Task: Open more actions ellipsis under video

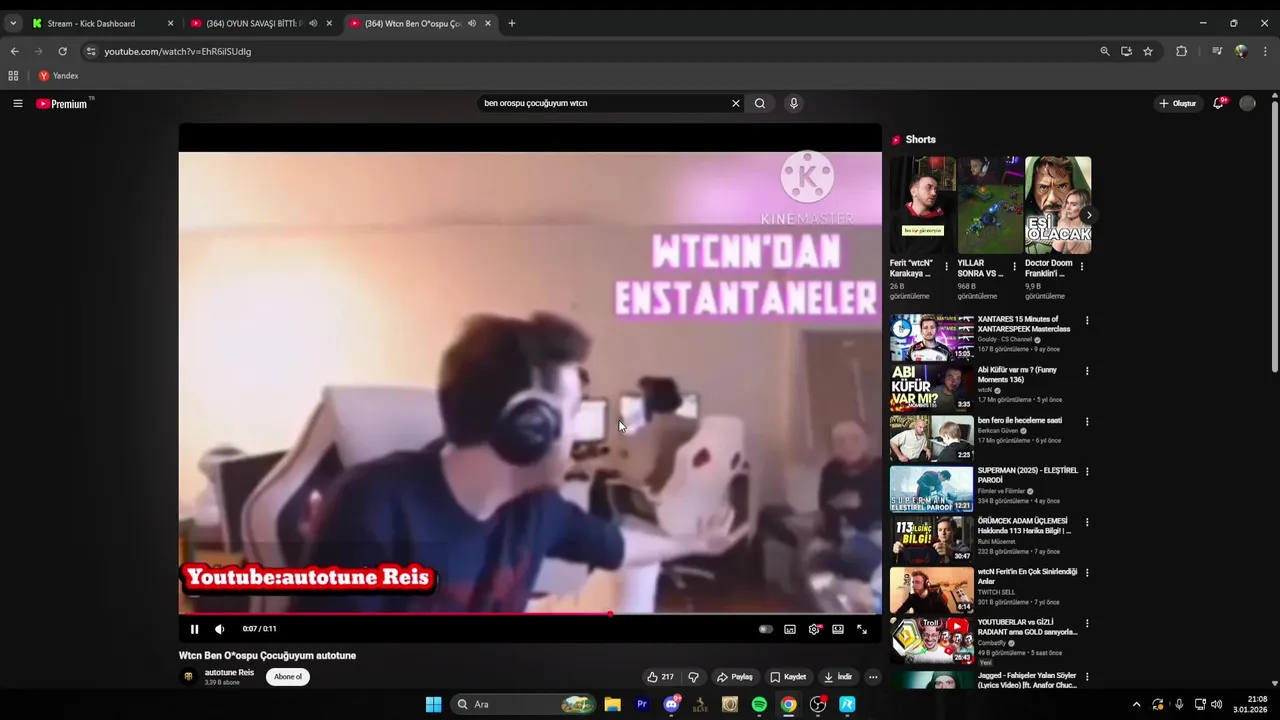Action: click(873, 677)
